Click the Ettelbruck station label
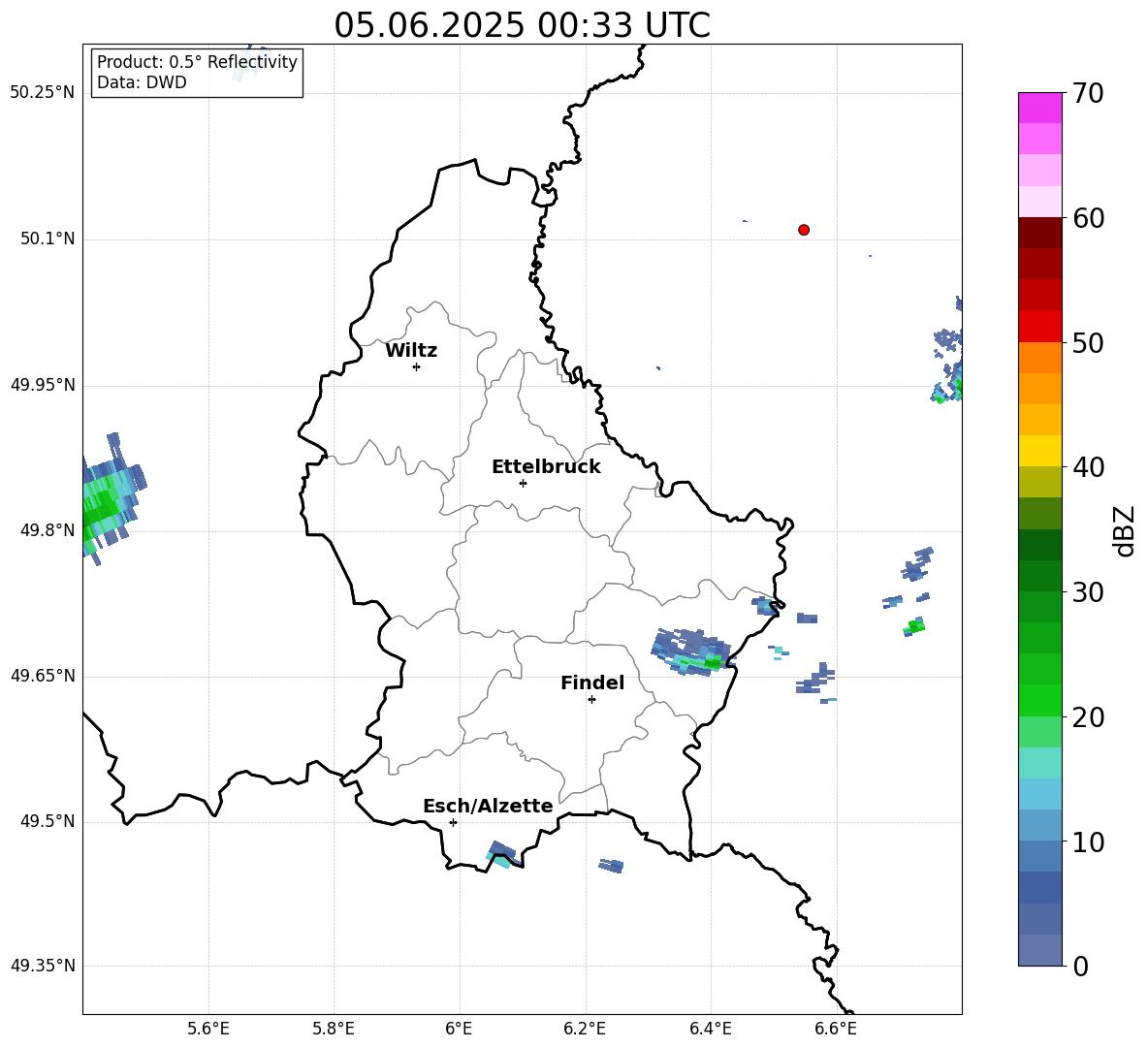Image resolution: width=1148 pixels, height=1048 pixels. click(546, 467)
